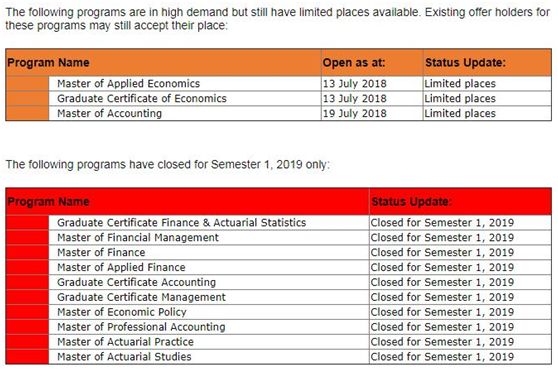Click Limited places status for Master of Accounting
Viewport: 558px width, 369px height.
[460, 114]
